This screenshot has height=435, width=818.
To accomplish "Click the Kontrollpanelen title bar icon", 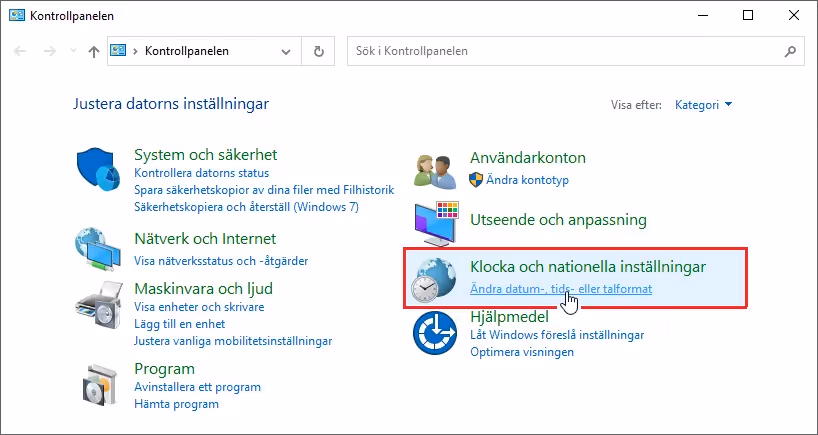I will click(x=17, y=16).
